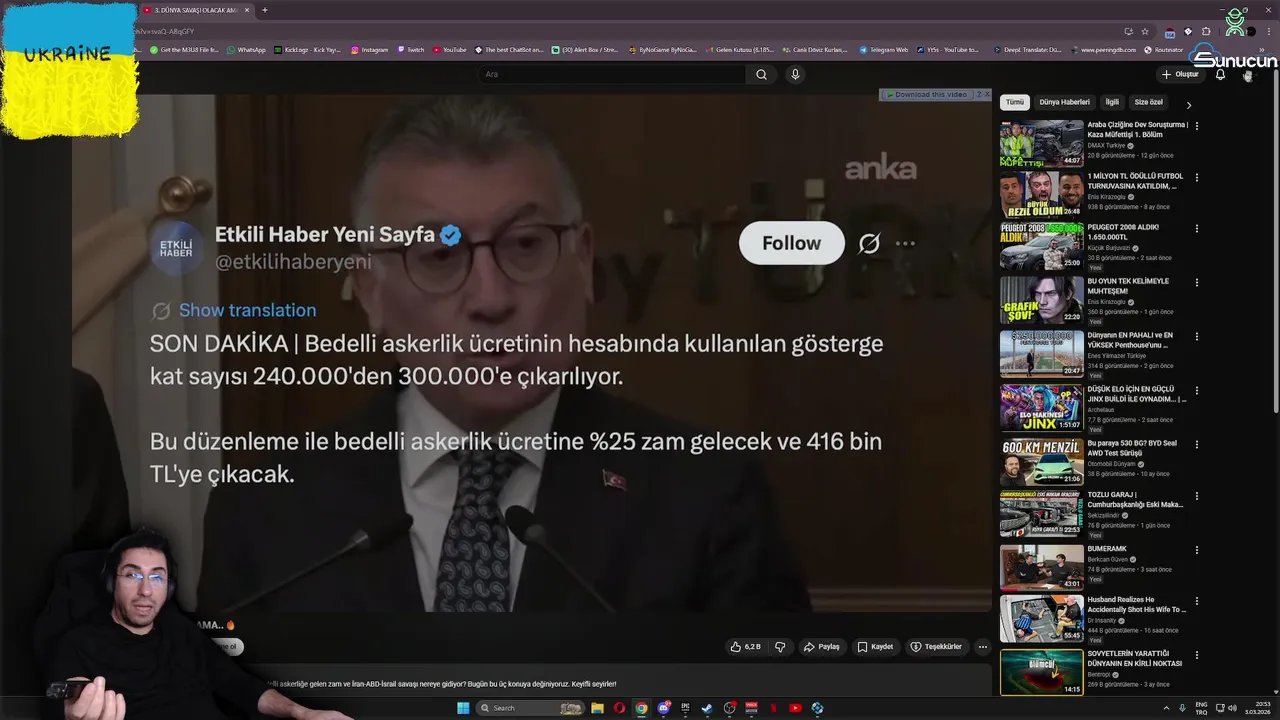Open the 600 KM MENZİL thumbnail
1280x720 pixels.
pos(1042,461)
